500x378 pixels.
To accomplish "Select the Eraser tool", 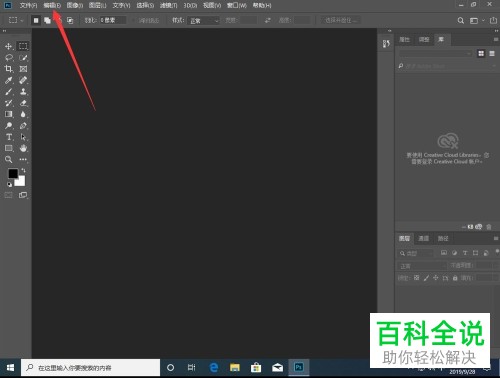I will point(23,103).
